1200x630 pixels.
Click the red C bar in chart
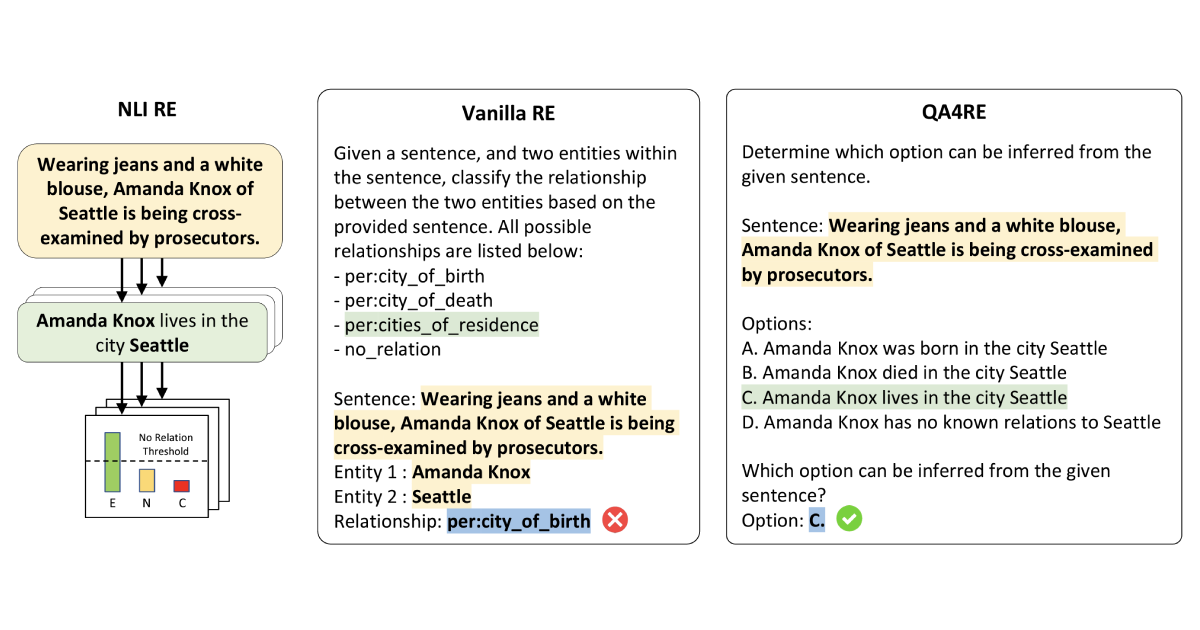[181, 486]
